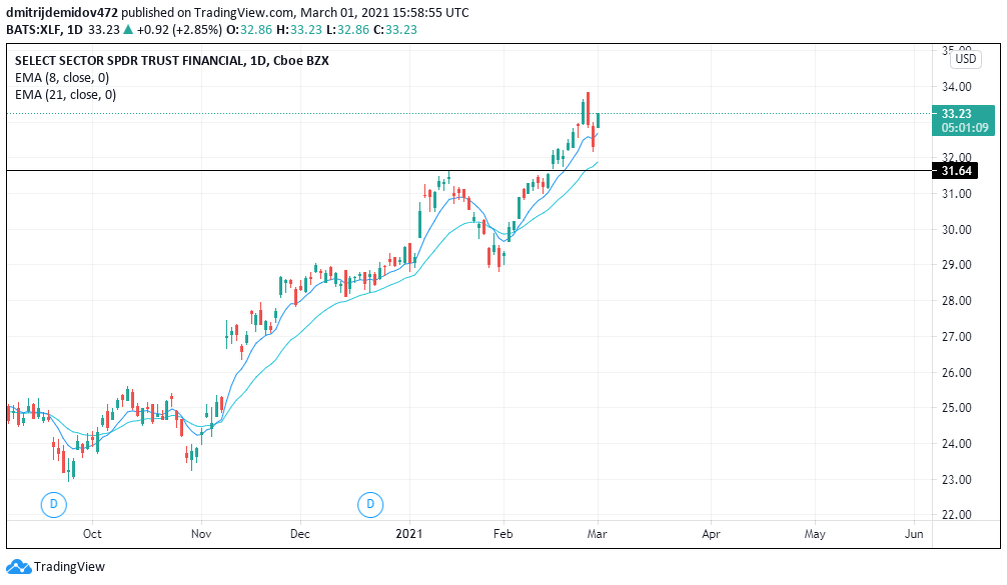Click the Apr label on time axis
Screen dimensions: 1007x585
click(711, 534)
